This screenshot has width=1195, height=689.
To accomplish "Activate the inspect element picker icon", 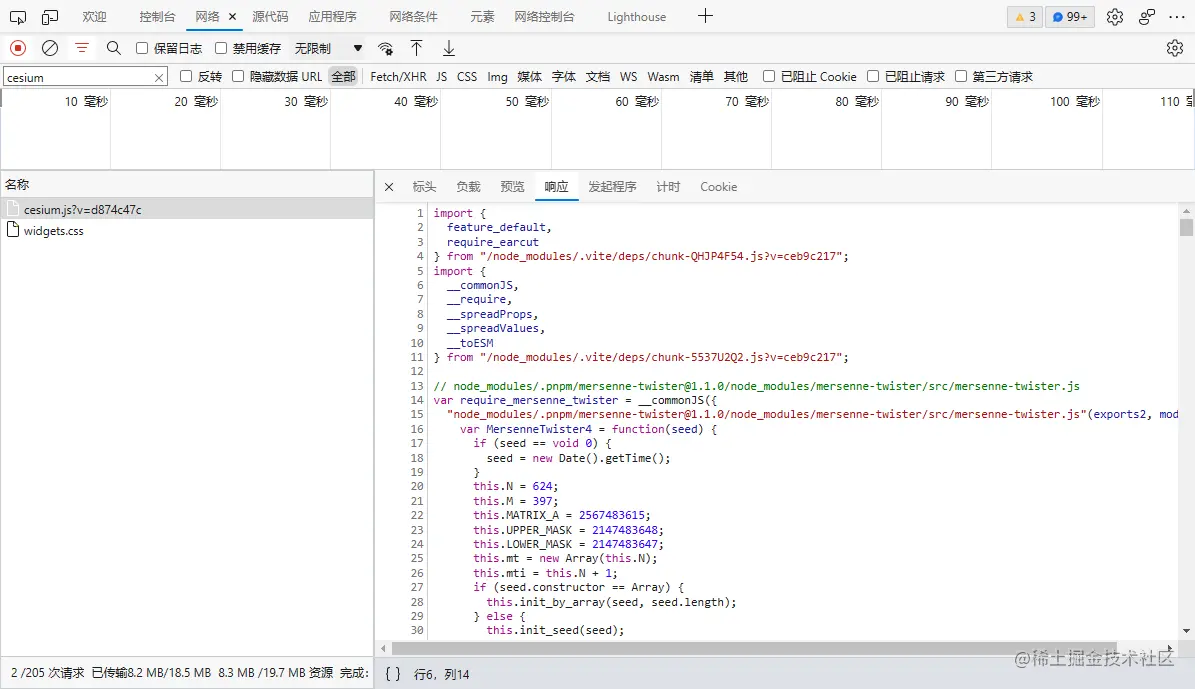I will coord(18,17).
